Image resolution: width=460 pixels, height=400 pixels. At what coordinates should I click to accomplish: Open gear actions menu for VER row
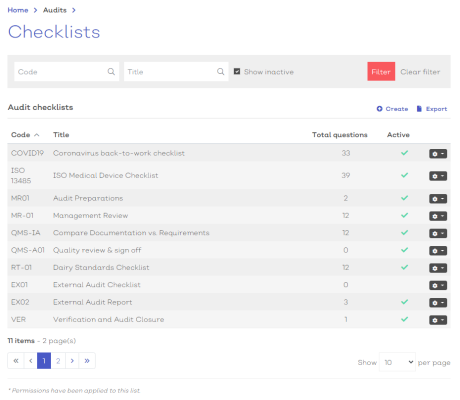[x=438, y=320]
